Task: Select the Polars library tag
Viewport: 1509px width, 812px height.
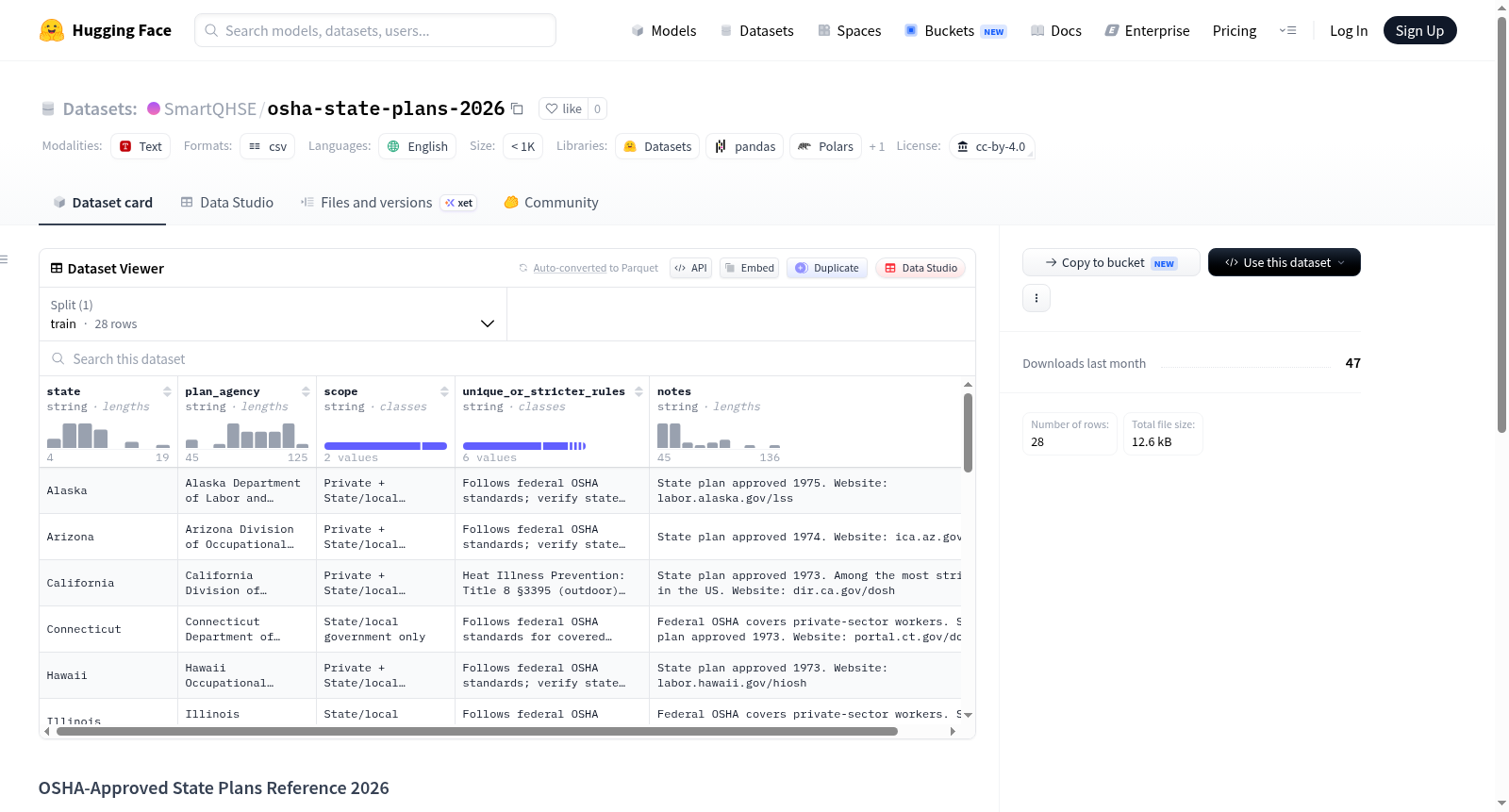Action: point(825,146)
